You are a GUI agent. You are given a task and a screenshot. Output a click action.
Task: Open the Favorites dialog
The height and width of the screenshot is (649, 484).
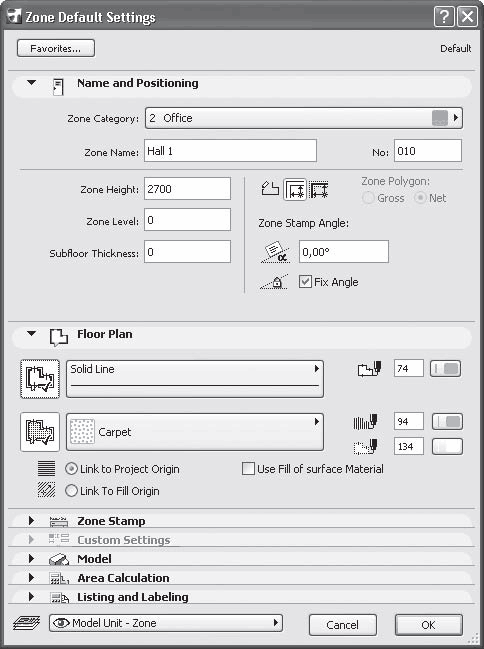point(56,48)
